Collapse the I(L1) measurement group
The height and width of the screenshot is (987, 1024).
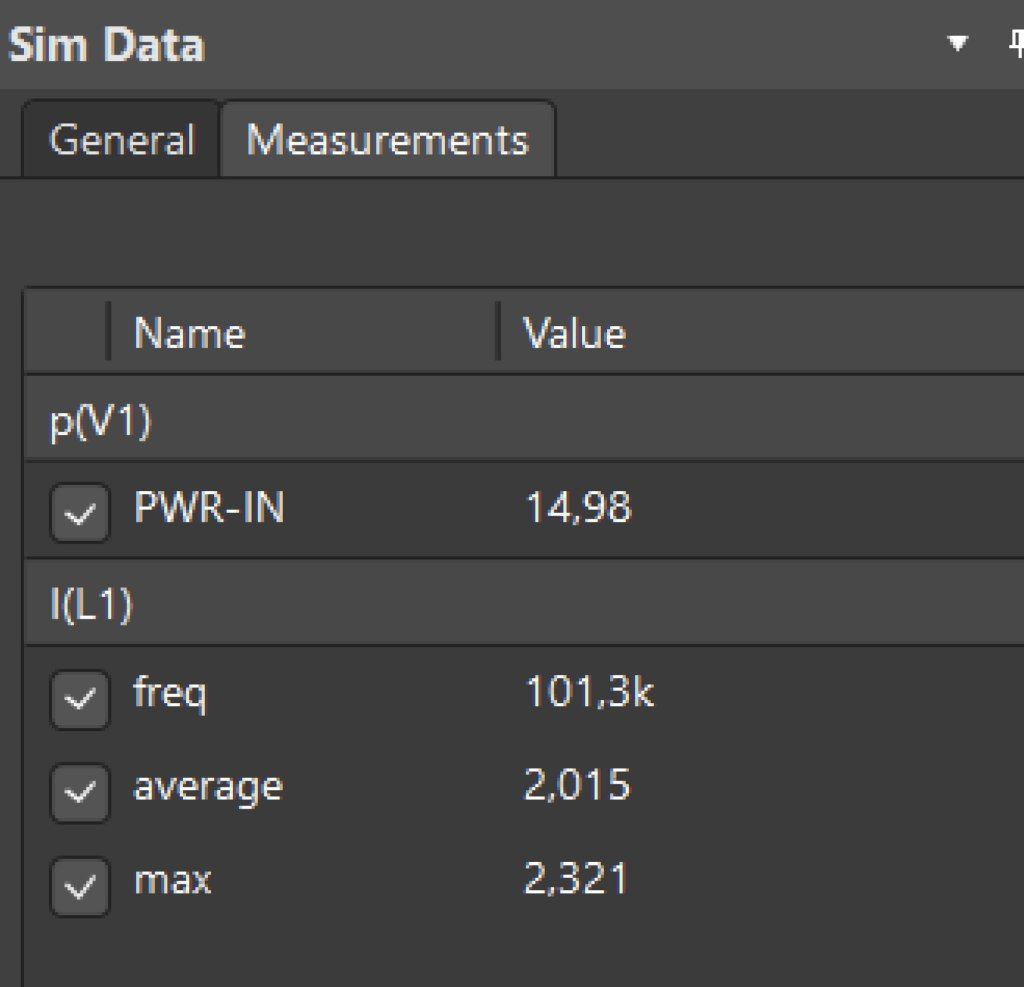(92, 606)
